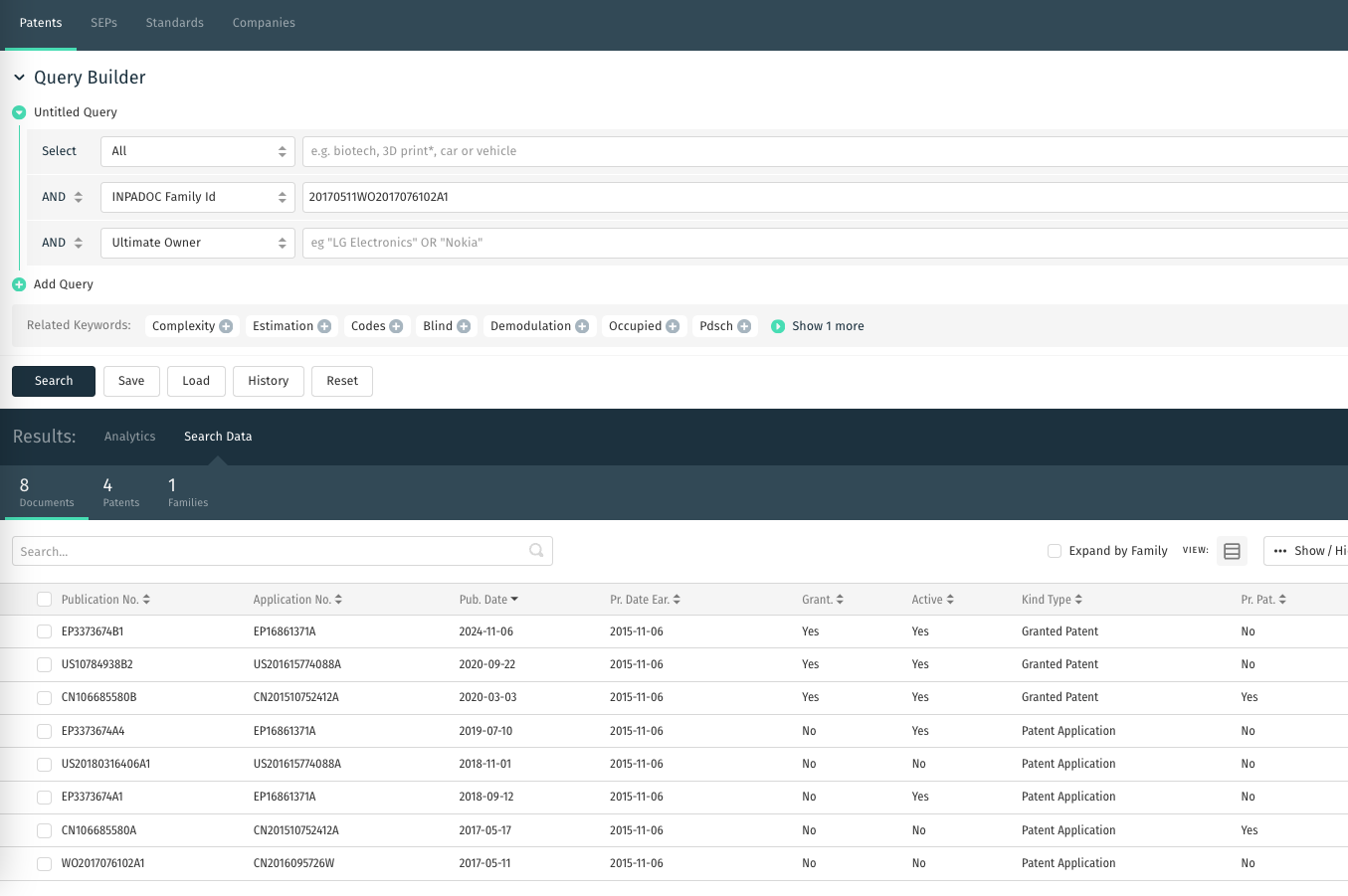Screen dimensions: 1348x896
Task: Switch to the Analytics results tab
Action: 130,437
